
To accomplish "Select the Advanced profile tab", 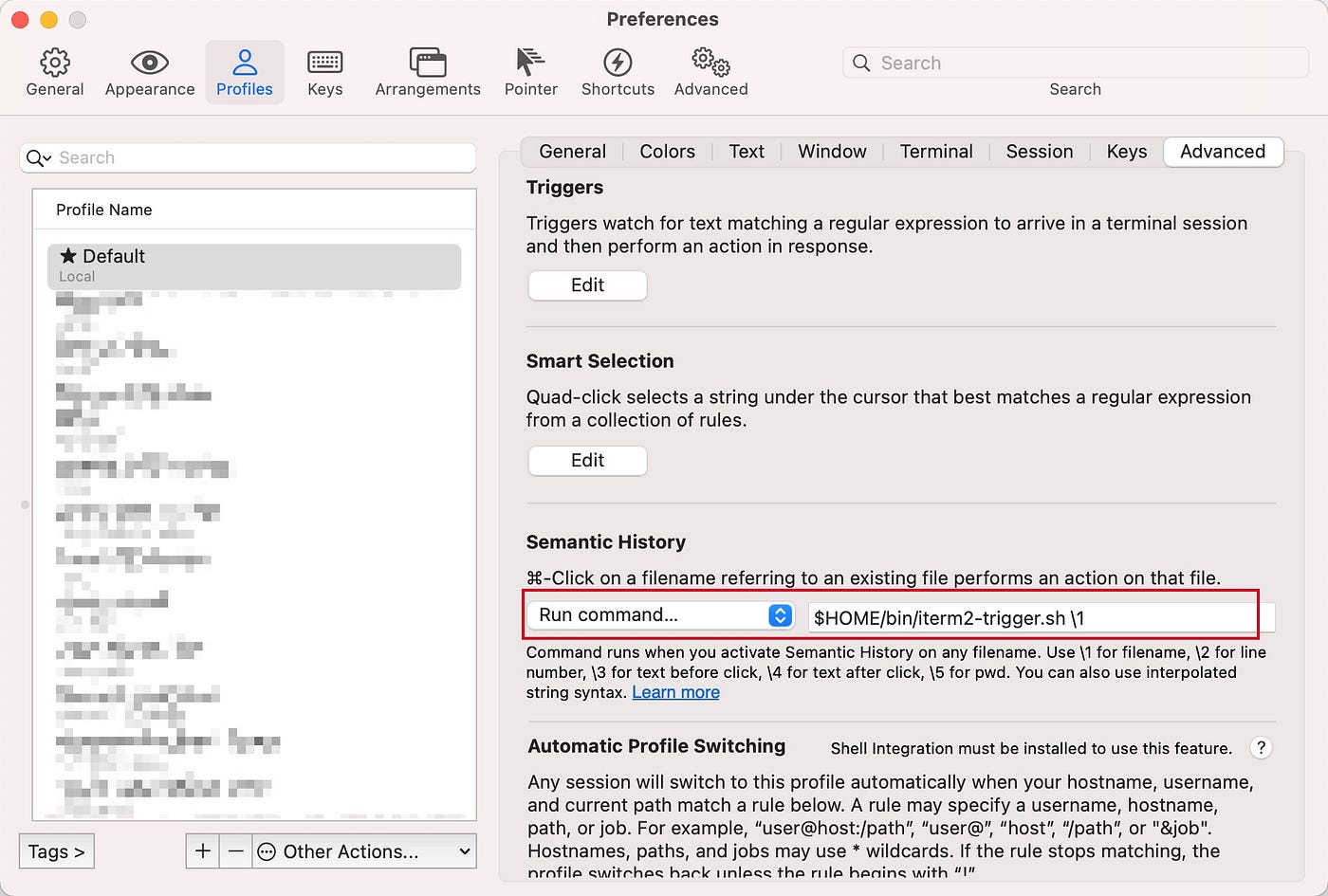I will tap(1223, 152).
